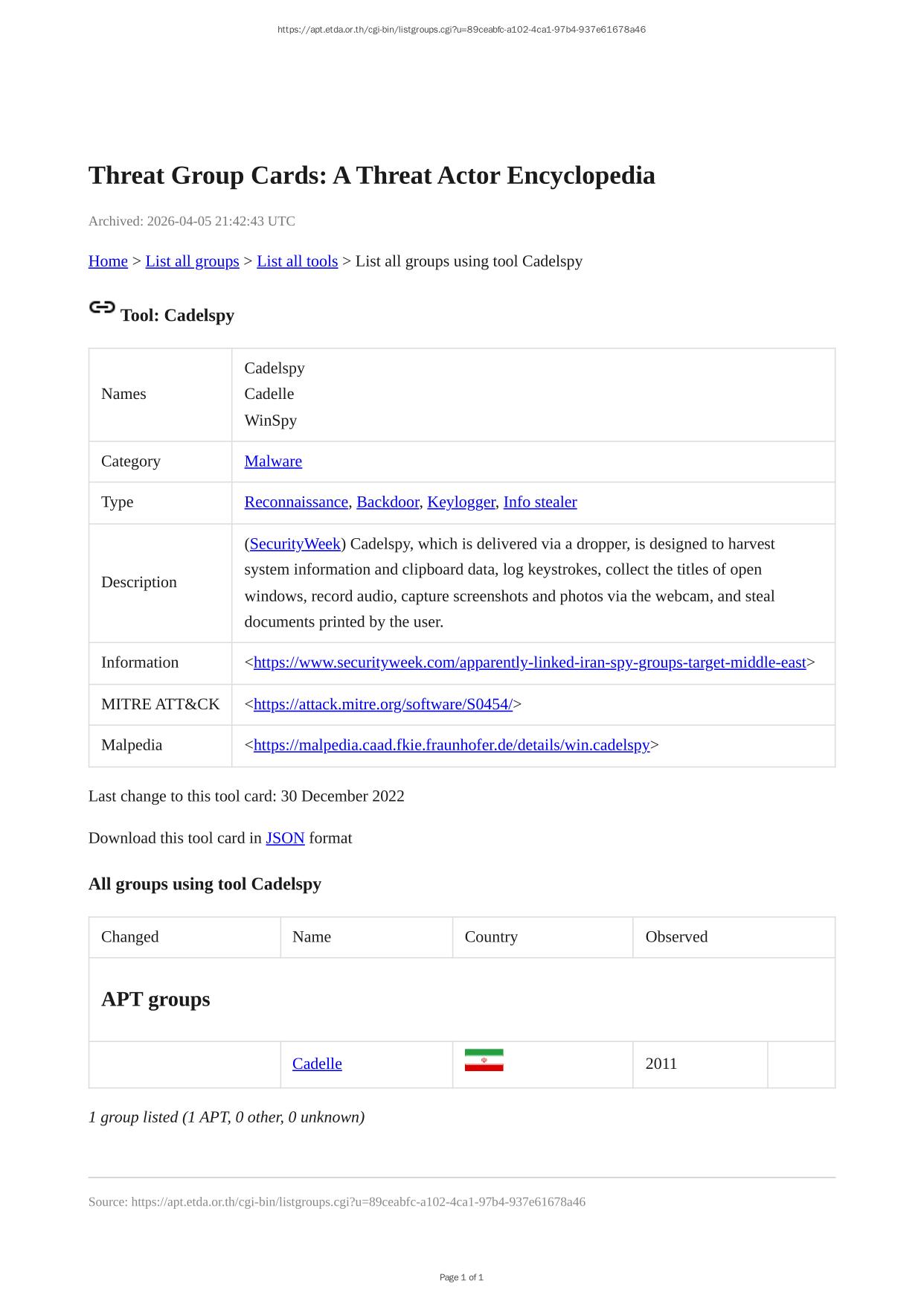Open the Keylogger type link
This screenshot has height=1307, width=924.
tap(461, 502)
